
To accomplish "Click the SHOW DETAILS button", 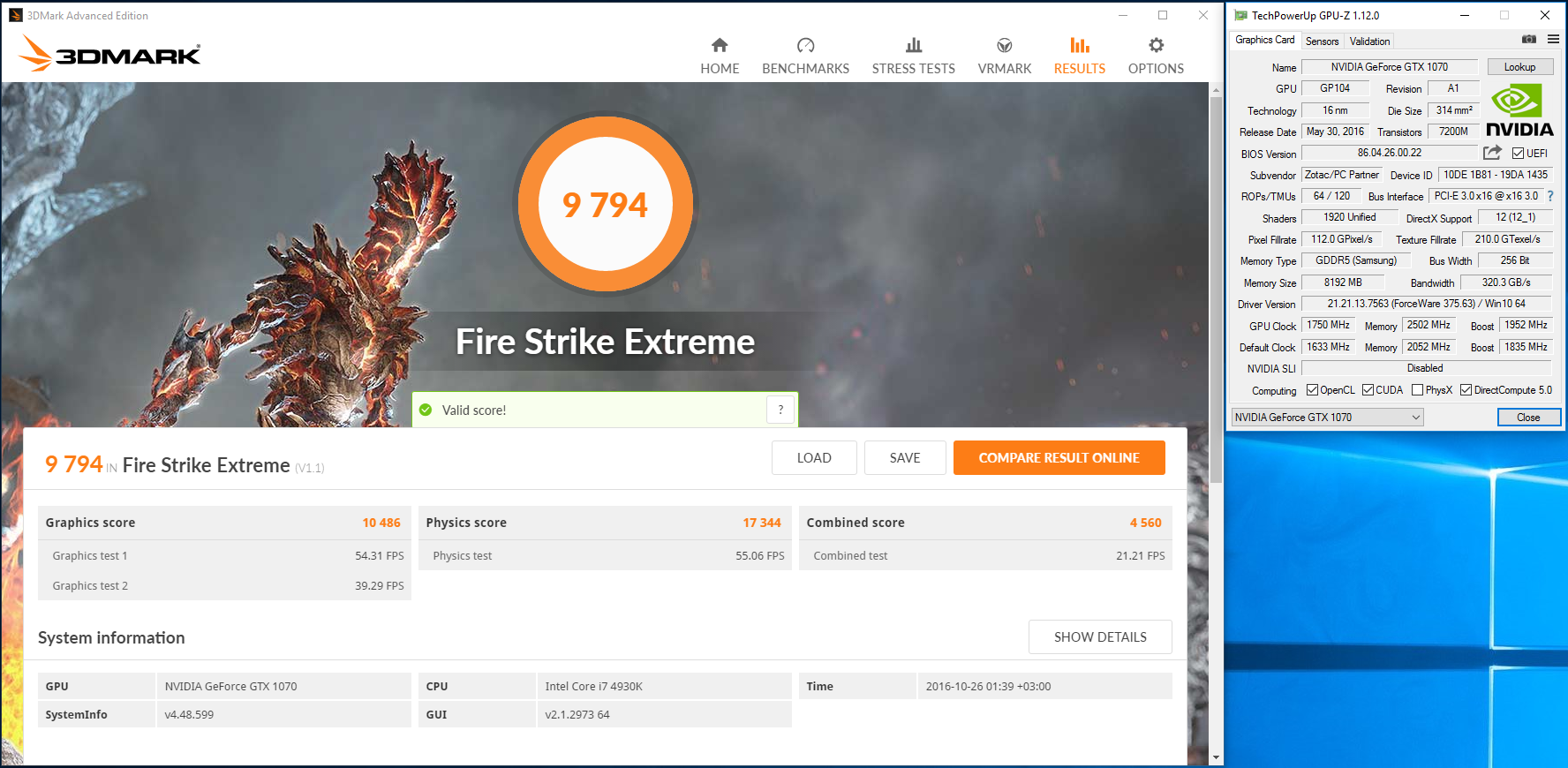I will (x=1100, y=637).
